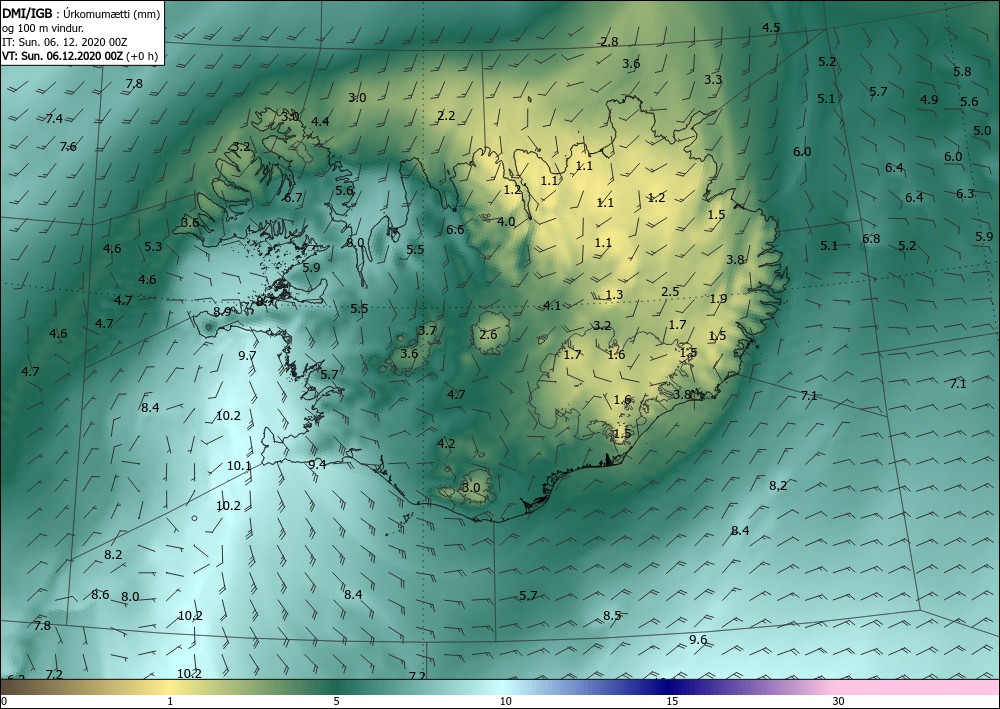
Task: Pick the brown start of the color bar
Action: click(x=26, y=687)
